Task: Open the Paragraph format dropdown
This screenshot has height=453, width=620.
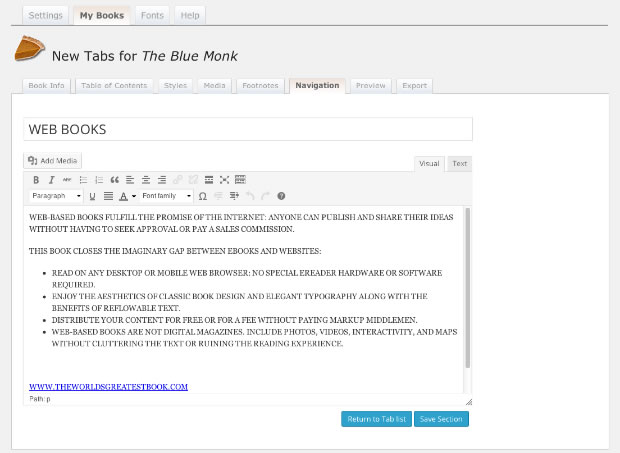Action: [x=56, y=196]
